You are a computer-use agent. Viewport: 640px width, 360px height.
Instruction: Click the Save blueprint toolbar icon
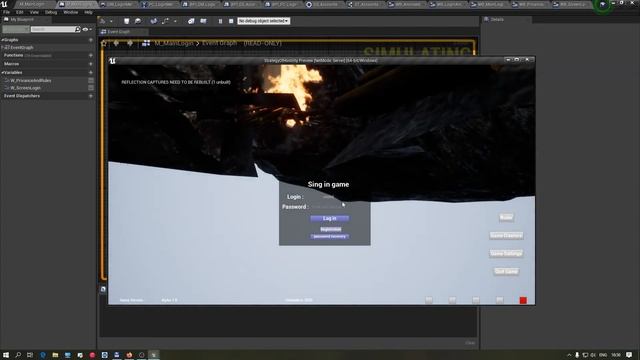[x=127, y=21]
